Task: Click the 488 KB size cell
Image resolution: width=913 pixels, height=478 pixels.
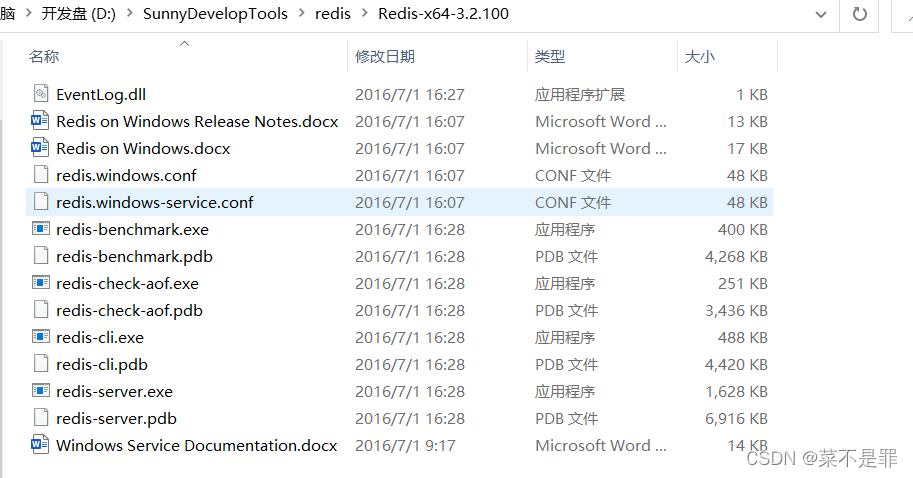Action: pos(742,338)
